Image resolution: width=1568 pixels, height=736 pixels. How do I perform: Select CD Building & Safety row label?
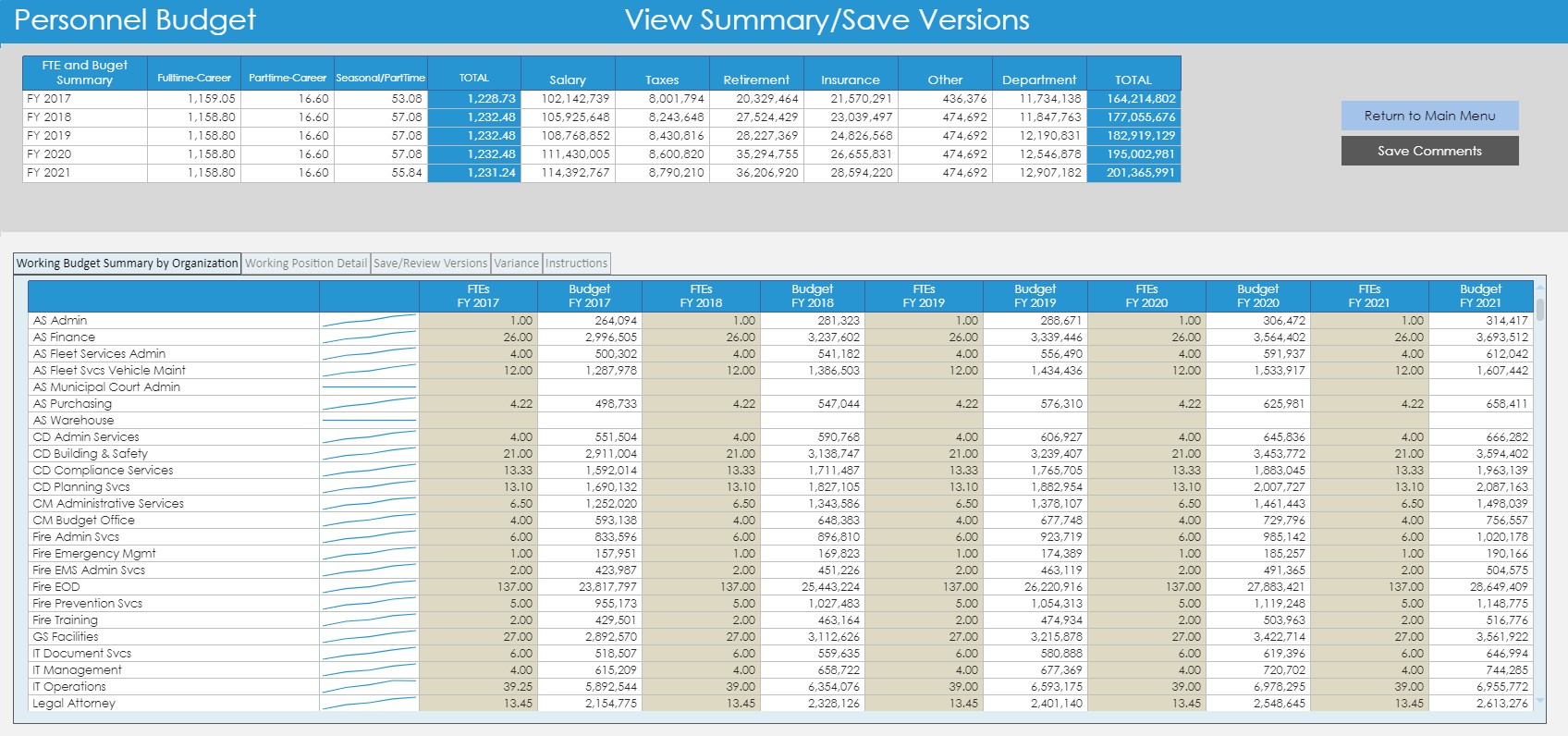(x=90, y=454)
